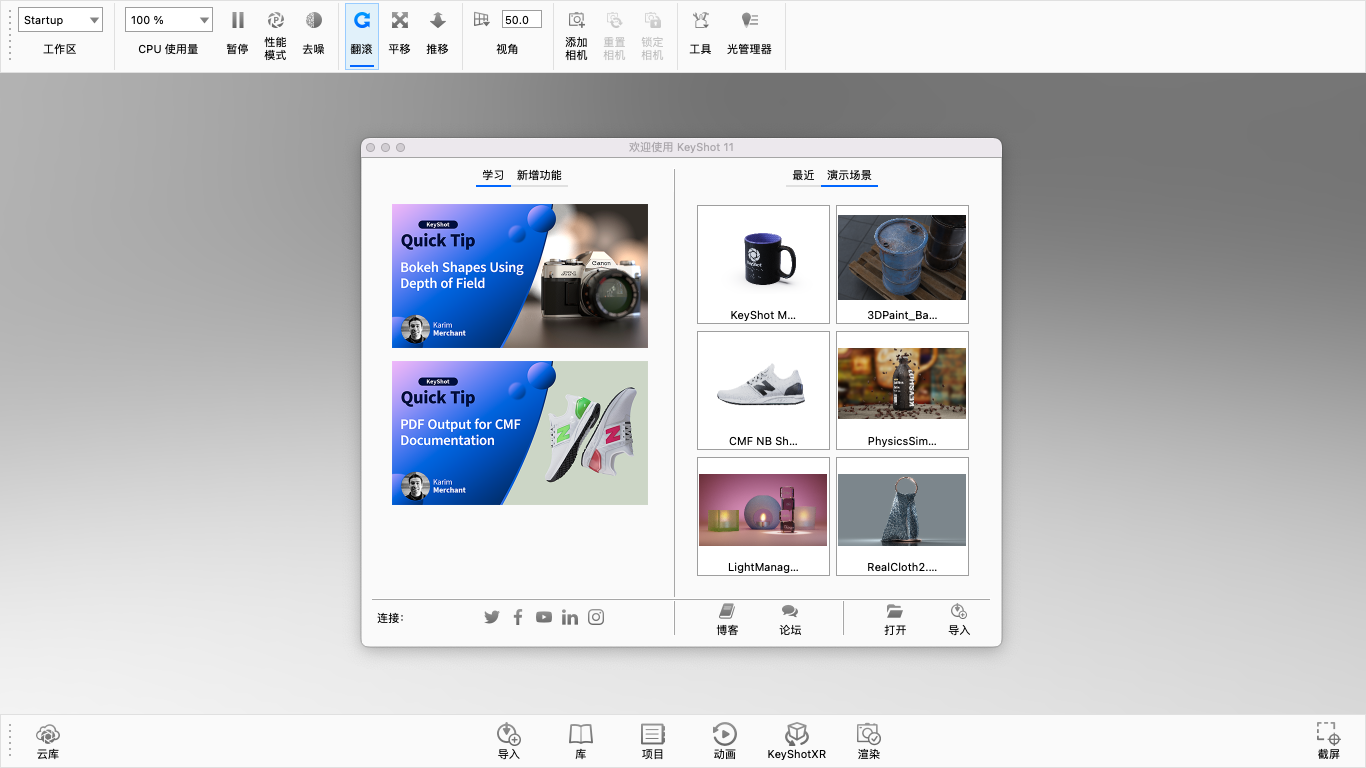
Task: Click the Twitter icon
Action: pyautogui.click(x=491, y=617)
